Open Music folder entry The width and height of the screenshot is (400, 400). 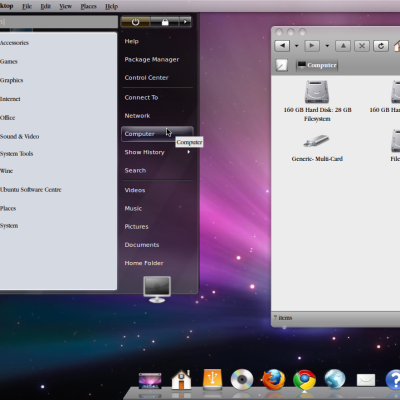133,208
